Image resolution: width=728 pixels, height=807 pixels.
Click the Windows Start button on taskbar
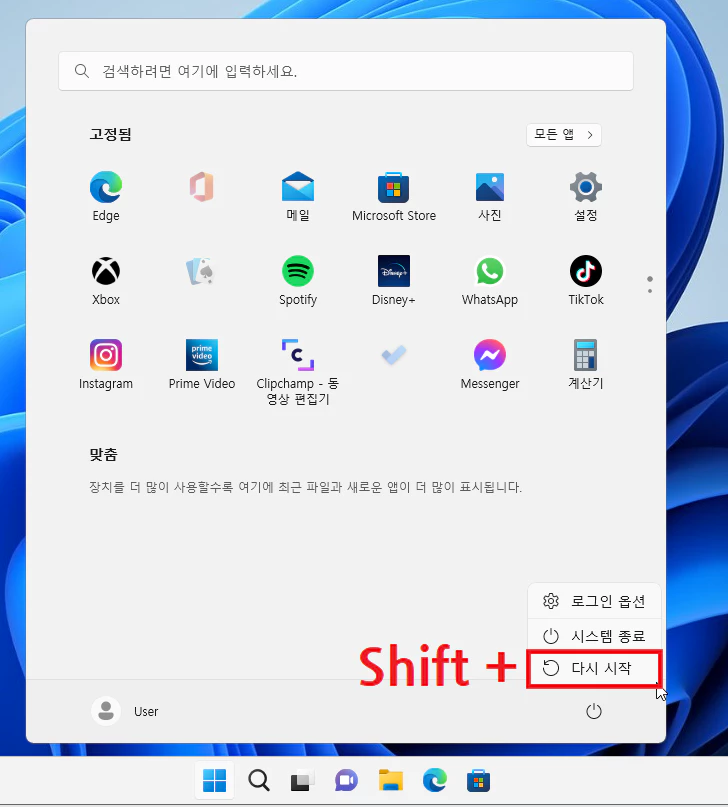tap(215, 781)
